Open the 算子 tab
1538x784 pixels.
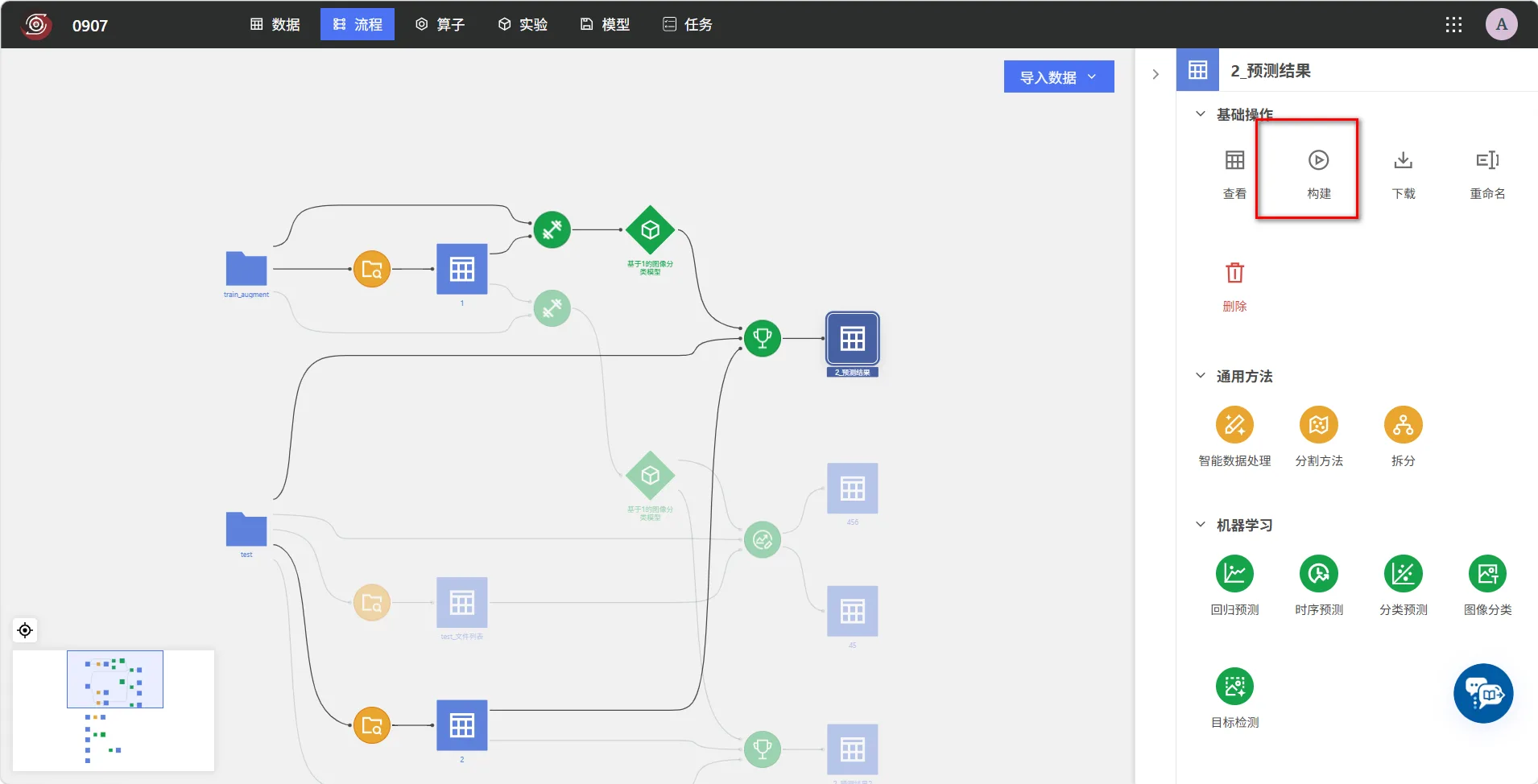tap(440, 24)
